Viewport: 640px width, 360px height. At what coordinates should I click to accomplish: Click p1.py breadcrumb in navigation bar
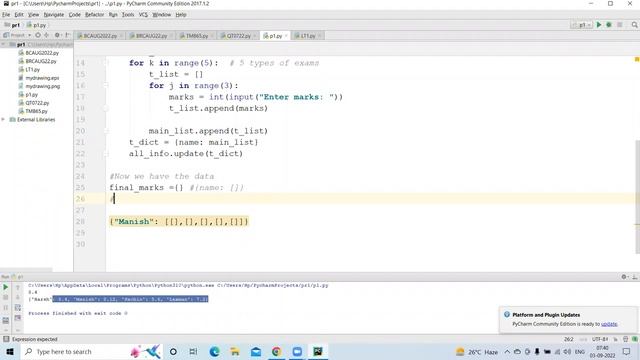pos(36,25)
